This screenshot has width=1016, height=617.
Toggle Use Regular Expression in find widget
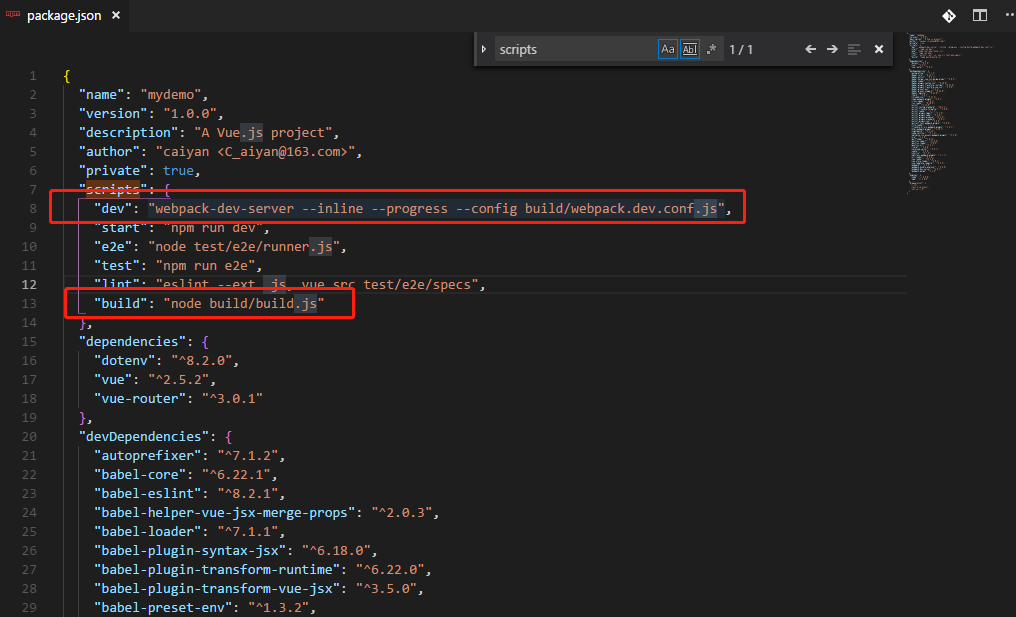pyautogui.click(x=711, y=49)
